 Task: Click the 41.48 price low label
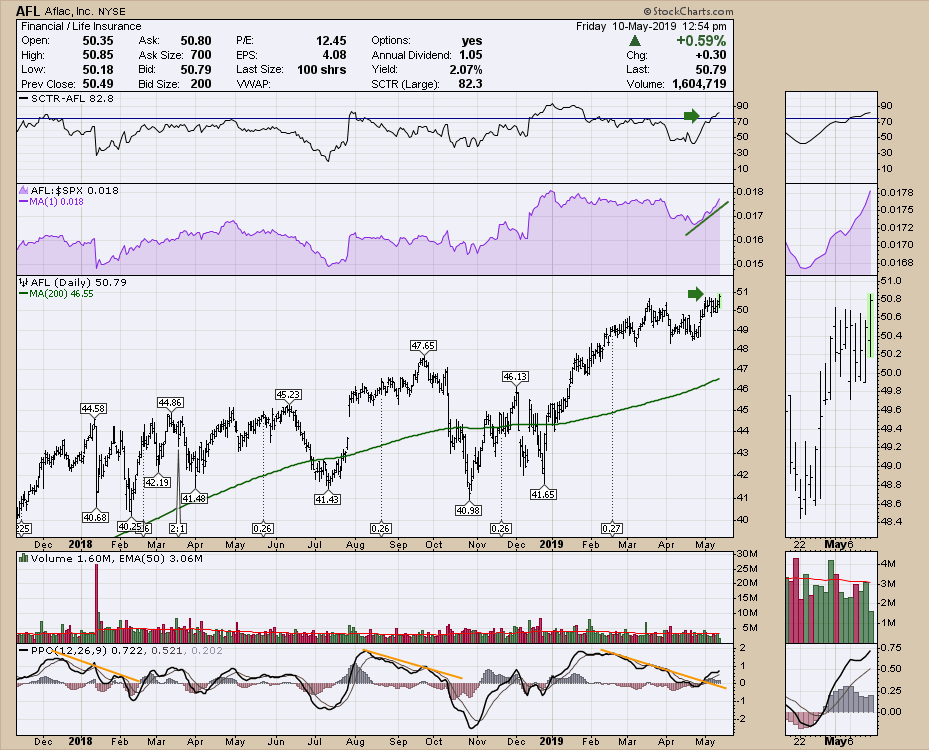pyautogui.click(x=194, y=499)
